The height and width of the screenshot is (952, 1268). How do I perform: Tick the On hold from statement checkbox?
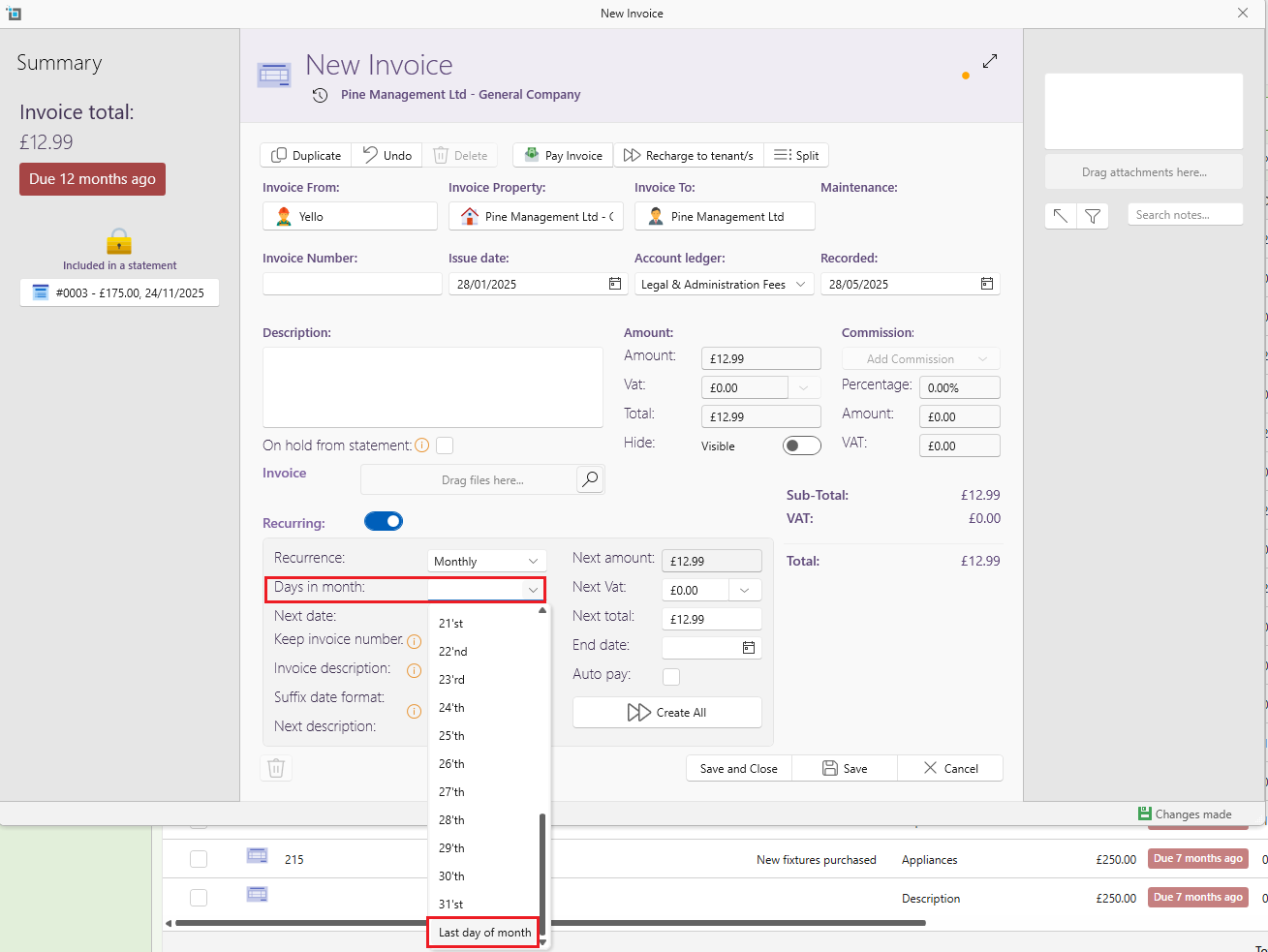tap(445, 445)
